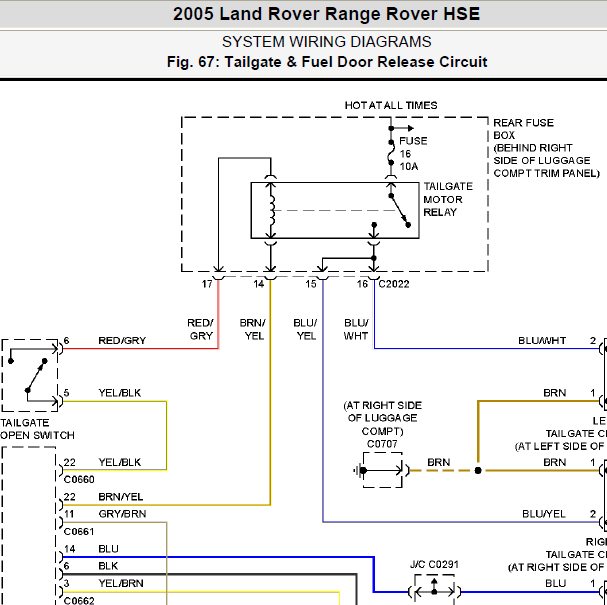
Task: Click connector pin number 14 under fuse box
Action: (x=259, y=284)
